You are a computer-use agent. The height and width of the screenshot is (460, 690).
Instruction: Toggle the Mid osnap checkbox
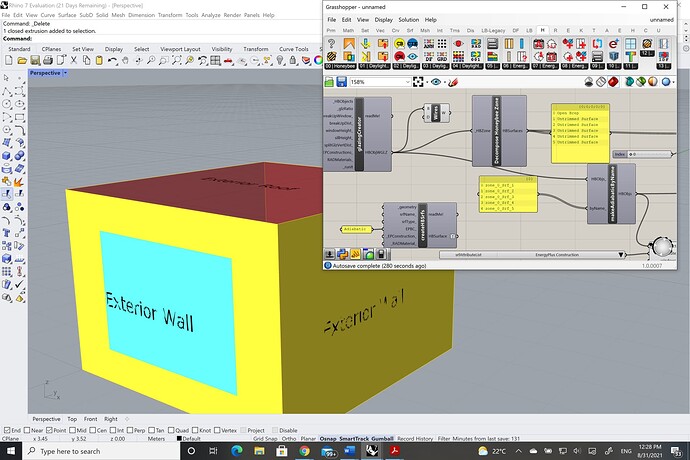[73, 430]
